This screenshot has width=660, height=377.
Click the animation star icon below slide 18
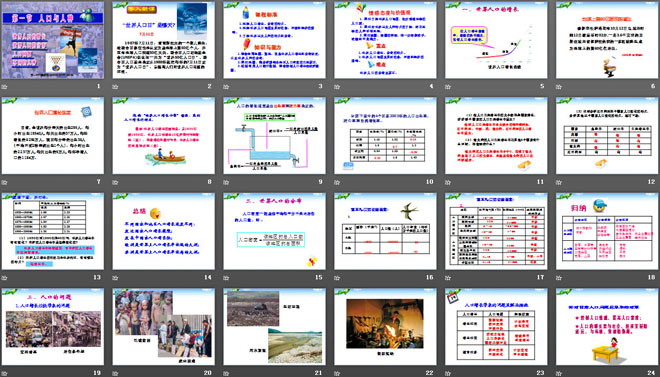tap(559, 278)
